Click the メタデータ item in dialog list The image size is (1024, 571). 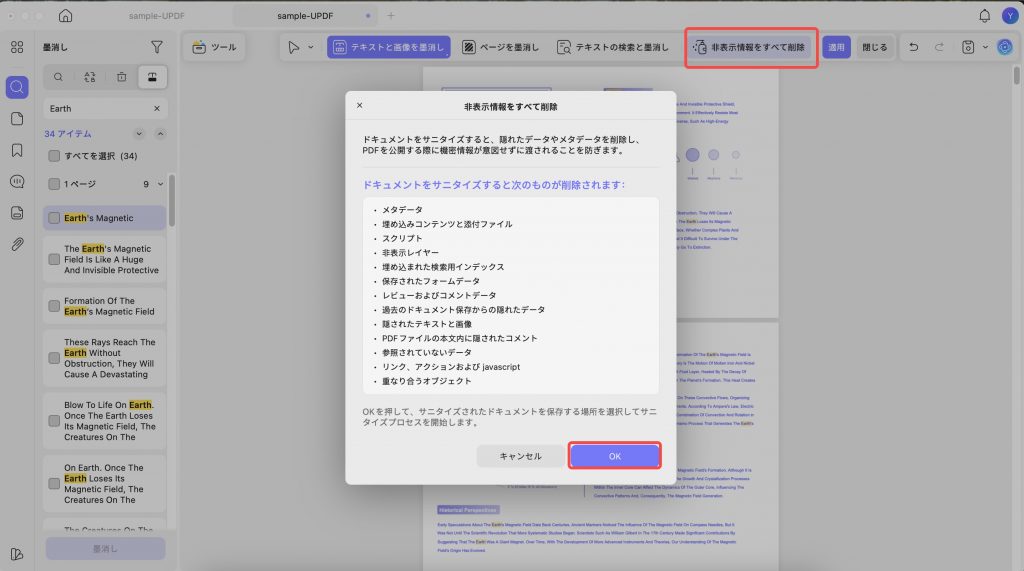click(x=402, y=210)
